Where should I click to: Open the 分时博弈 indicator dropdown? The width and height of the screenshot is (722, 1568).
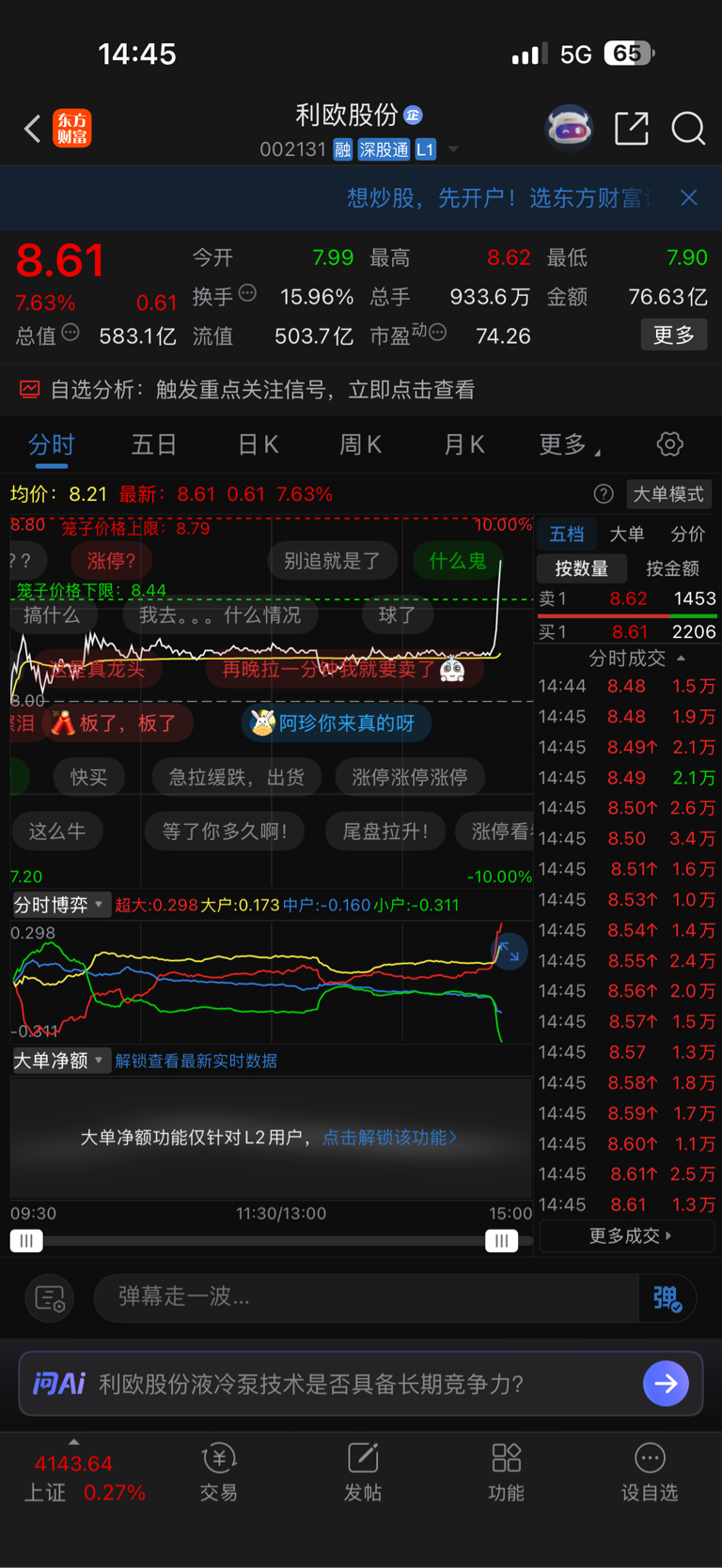tap(60, 905)
